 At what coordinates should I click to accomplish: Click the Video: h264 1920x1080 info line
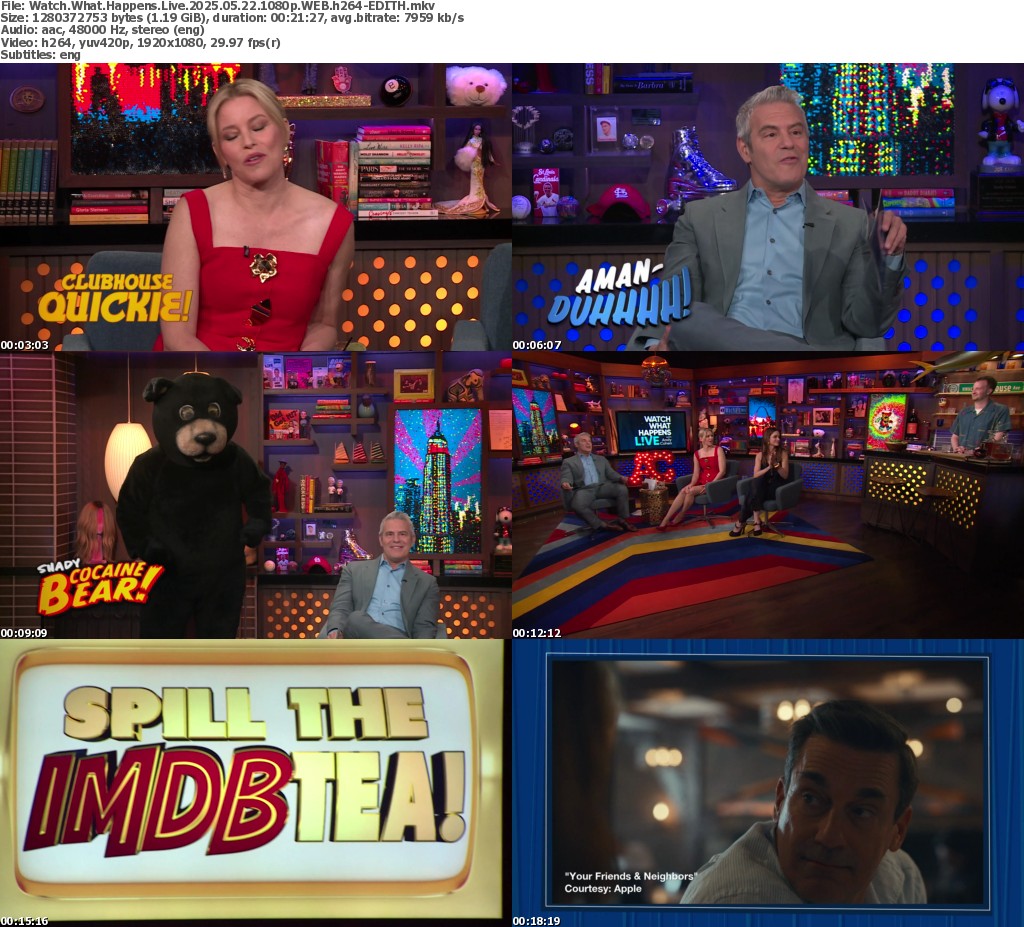click(x=140, y=42)
